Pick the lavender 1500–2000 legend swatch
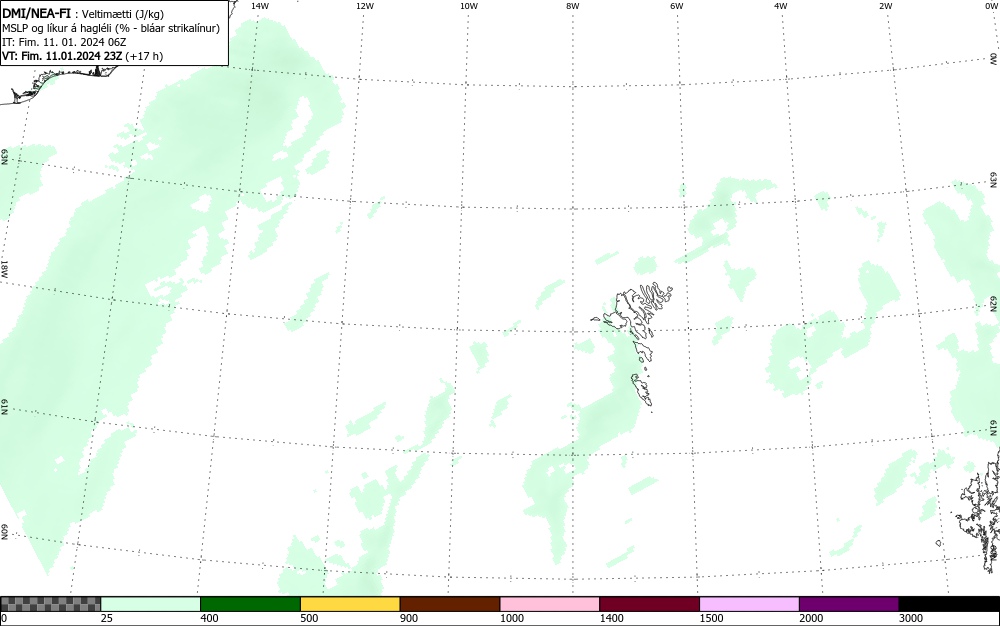 749,604
